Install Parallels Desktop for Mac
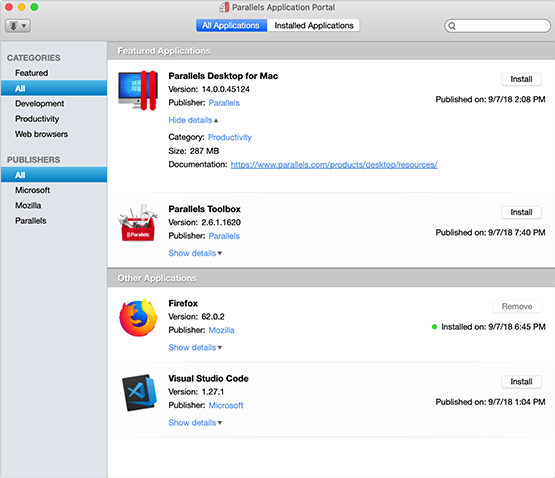 coord(521,79)
